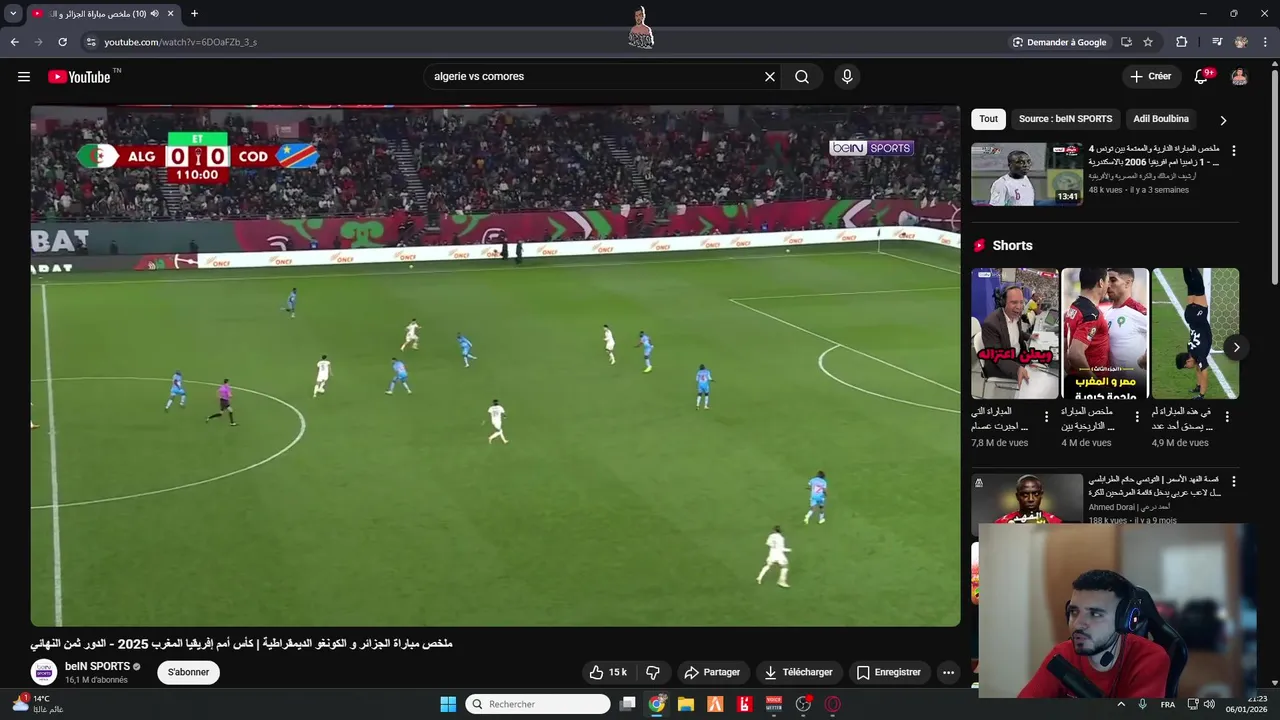Screen dimensions: 1280x720
Task: Click the taskbar Rechercher search box
Action: point(538,704)
